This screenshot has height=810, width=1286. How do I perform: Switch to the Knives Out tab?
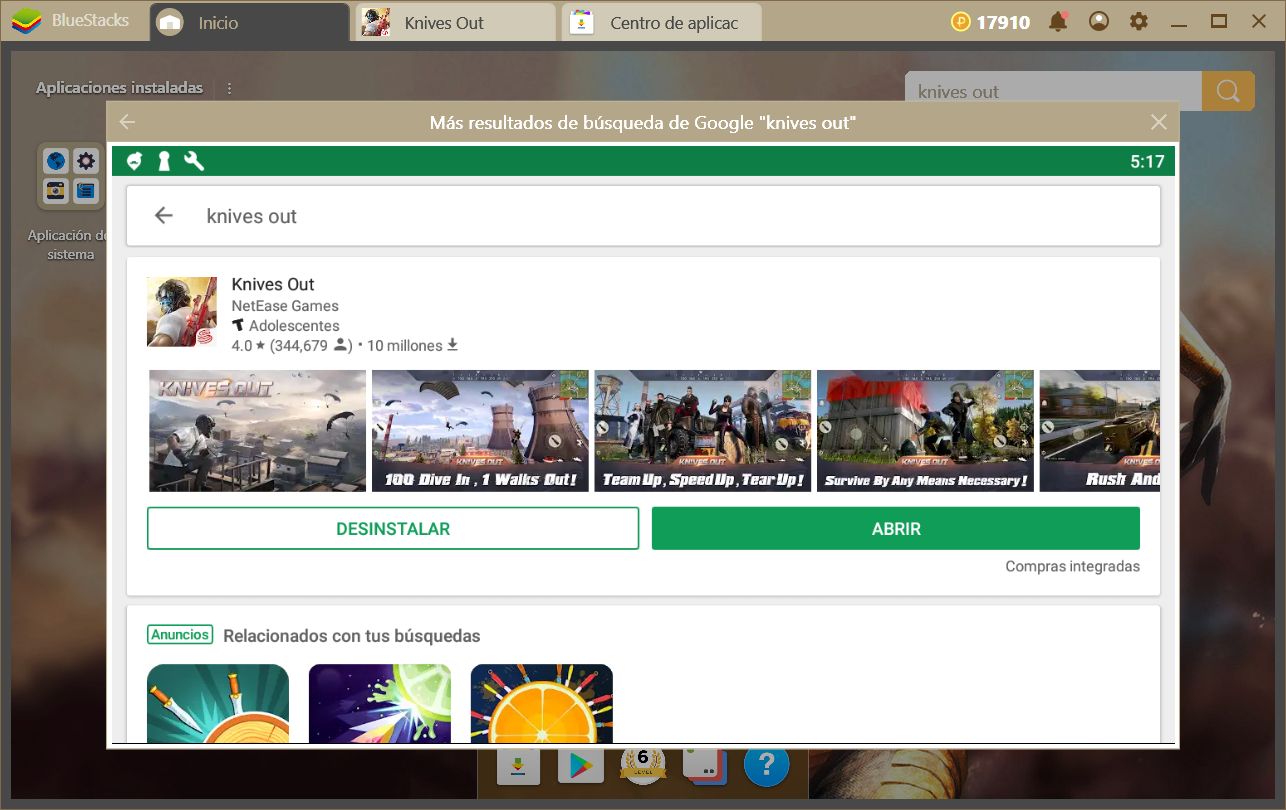click(x=455, y=22)
